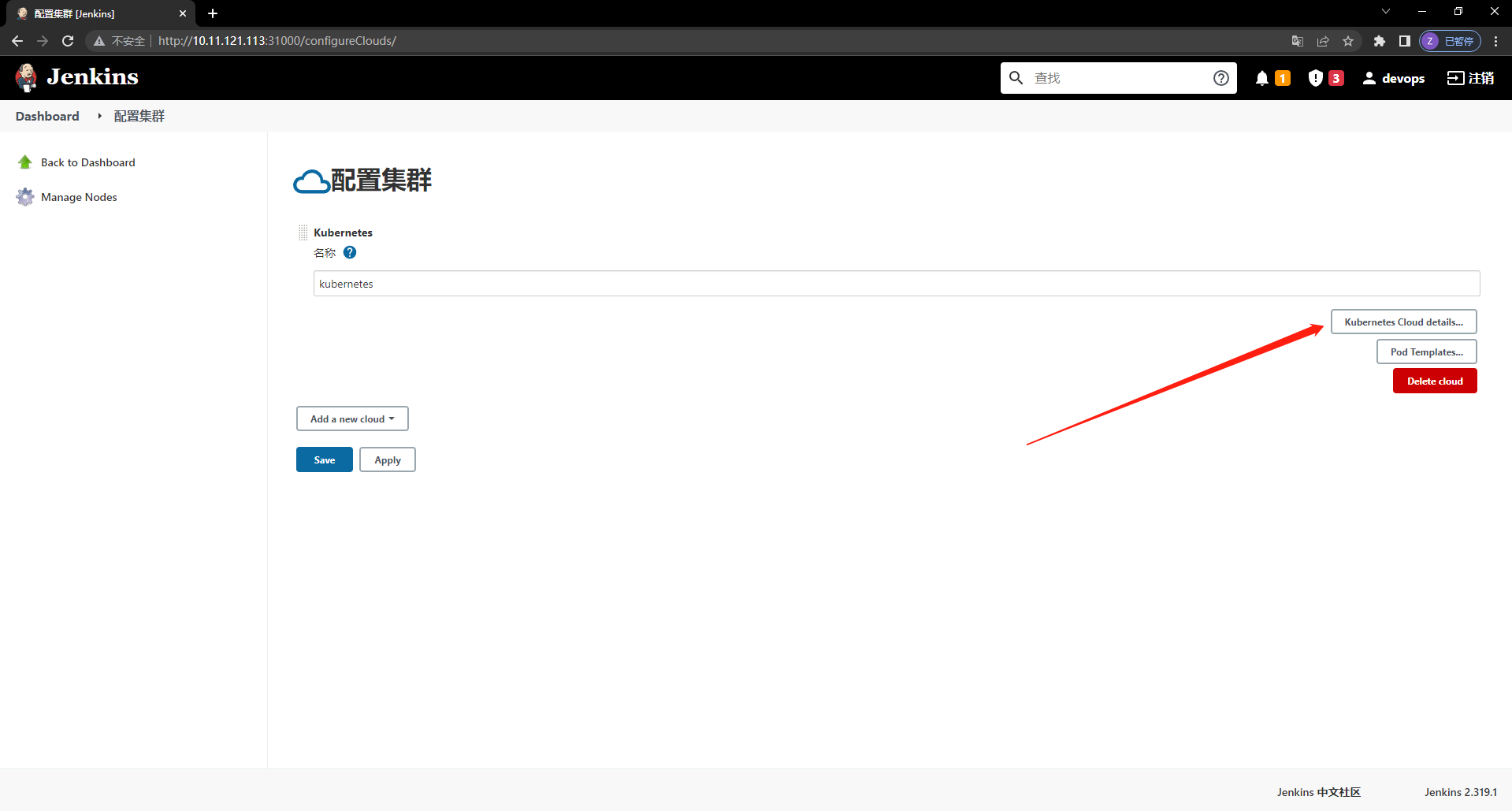Click the 查找 search box
Image resolution: width=1512 pixels, height=811 pixels.
1119,78
